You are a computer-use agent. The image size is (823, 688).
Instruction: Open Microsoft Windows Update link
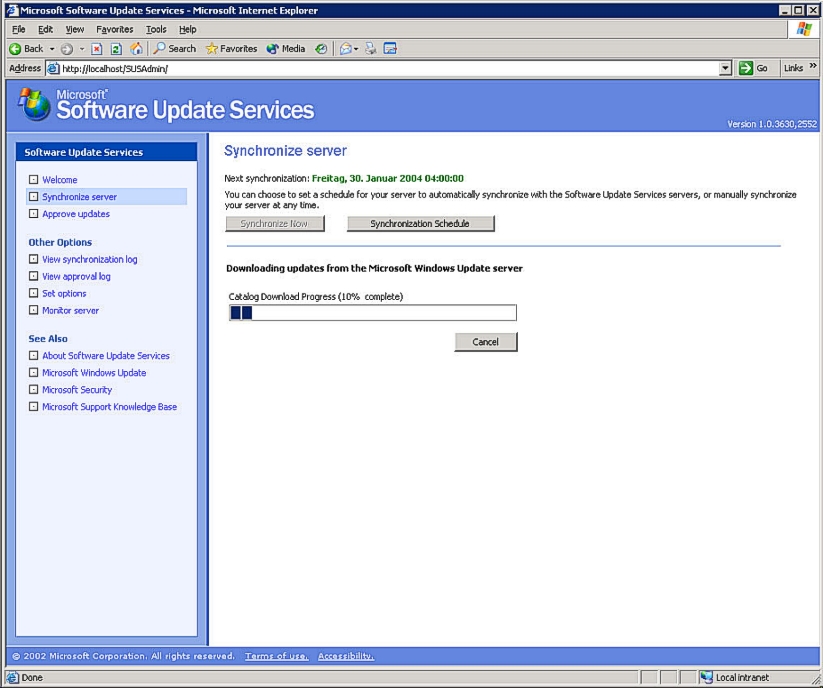[x=94, y=373]
